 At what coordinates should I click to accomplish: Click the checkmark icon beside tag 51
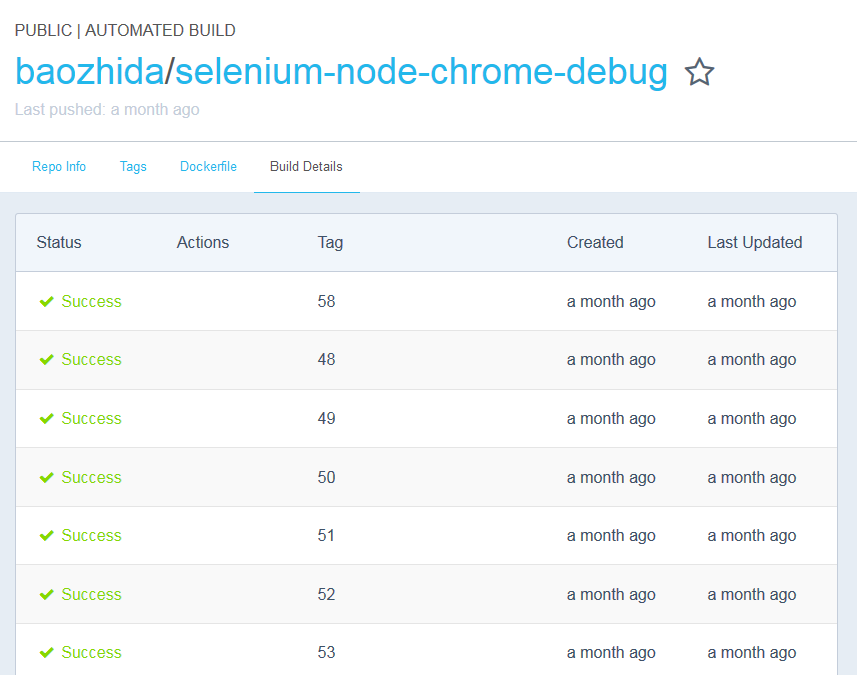tap(46, 535)
